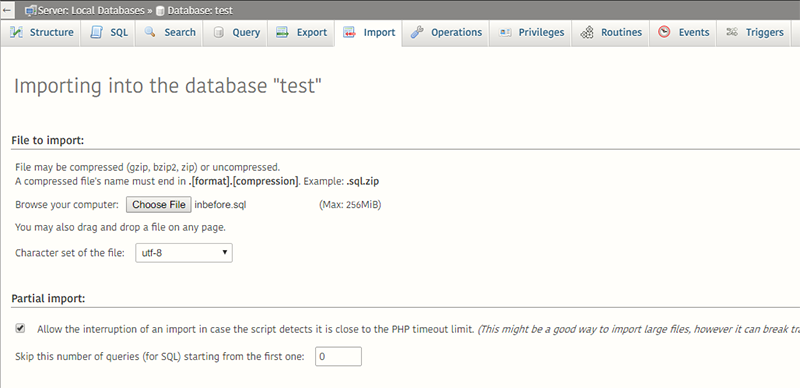Click the Export tab icon
Viewport: 800px width, 388px height.
tap(282, 32)
